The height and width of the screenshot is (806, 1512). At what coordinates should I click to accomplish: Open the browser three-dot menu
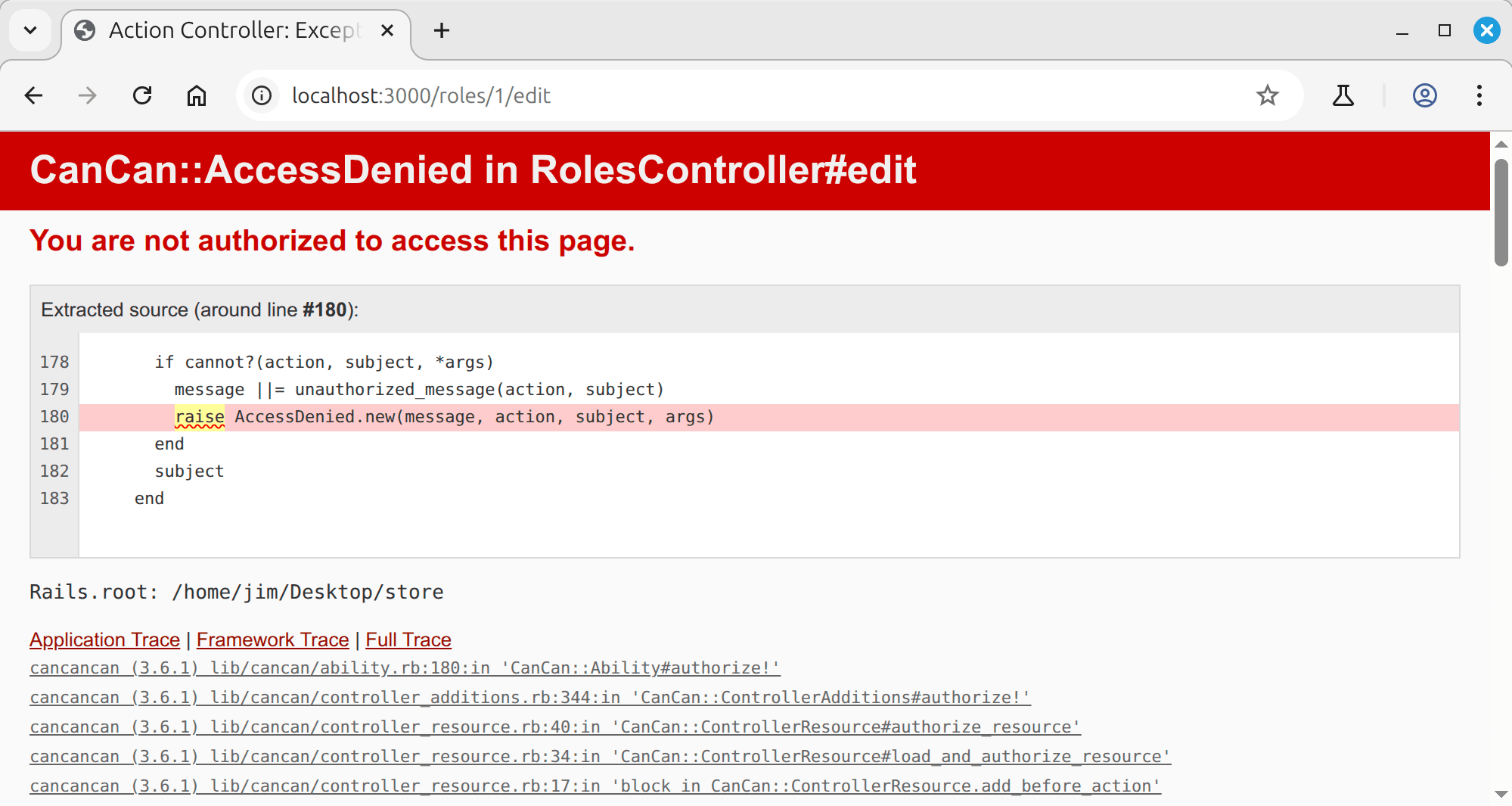coord(1479,95)
